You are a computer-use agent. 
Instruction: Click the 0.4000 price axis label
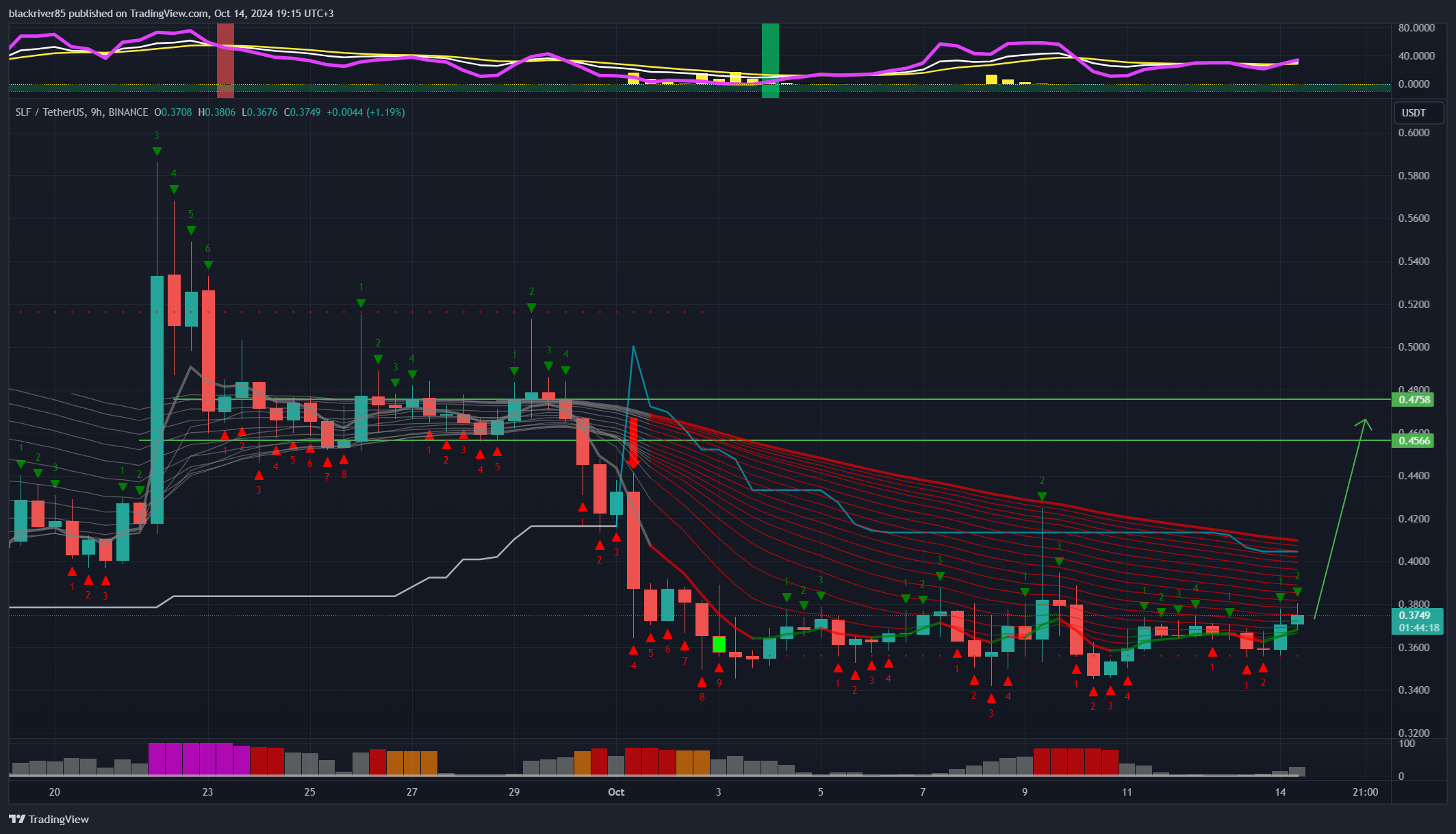coord(1414,561)
